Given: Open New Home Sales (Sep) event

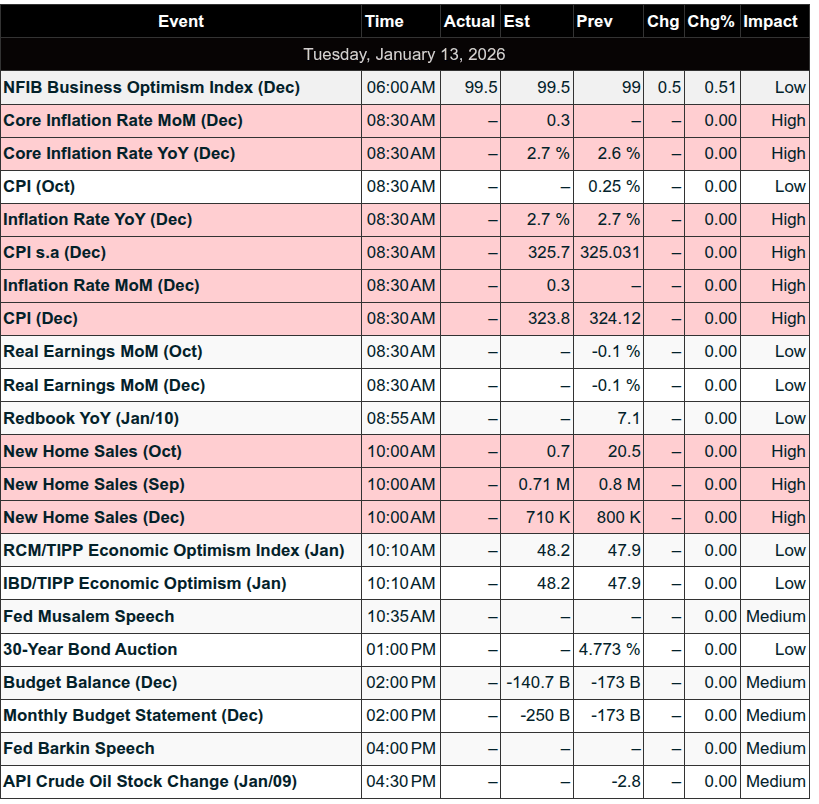Looking at the screenshot, I should 94,484.
